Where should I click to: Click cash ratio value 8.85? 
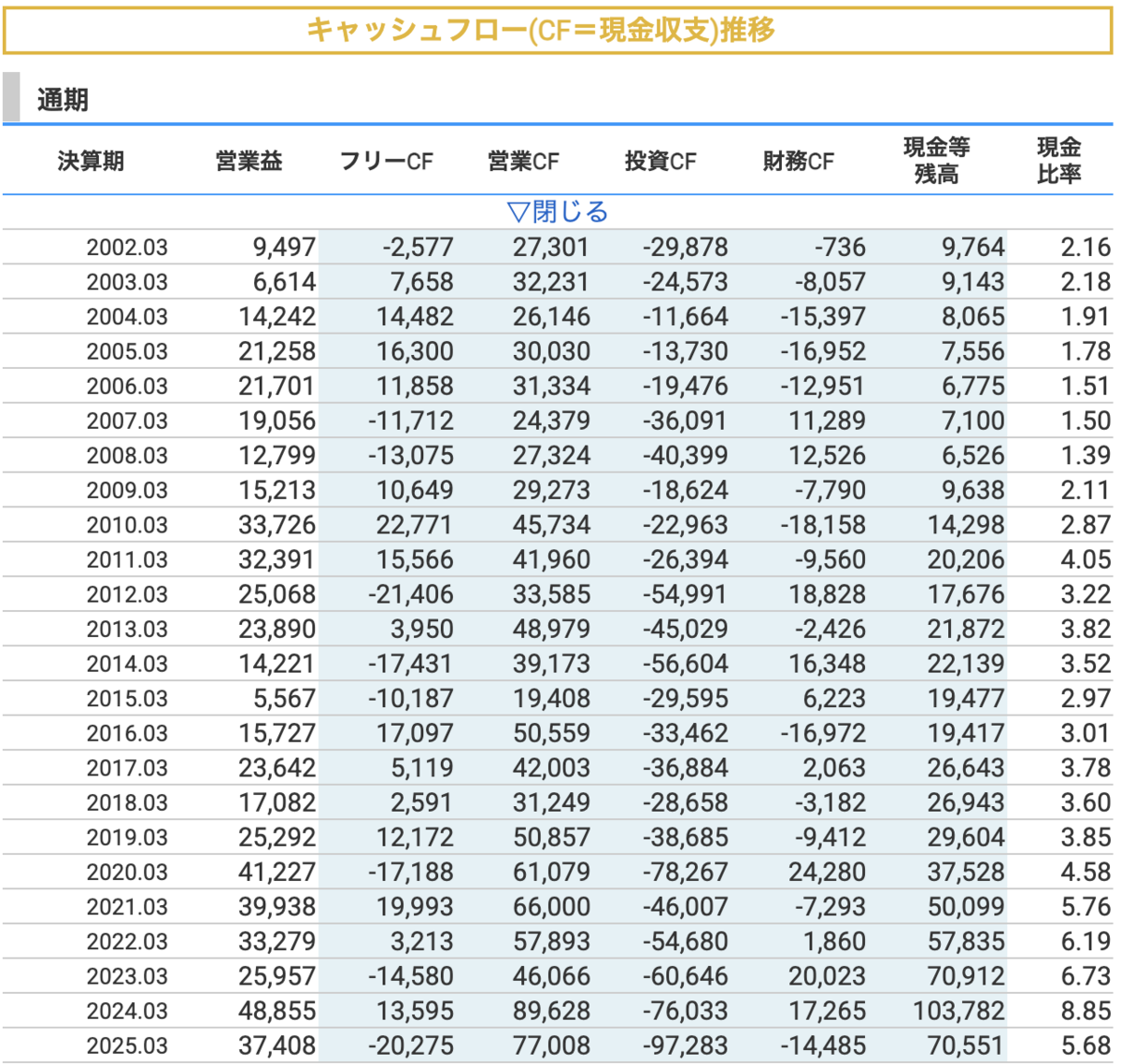(1086, 1011)
